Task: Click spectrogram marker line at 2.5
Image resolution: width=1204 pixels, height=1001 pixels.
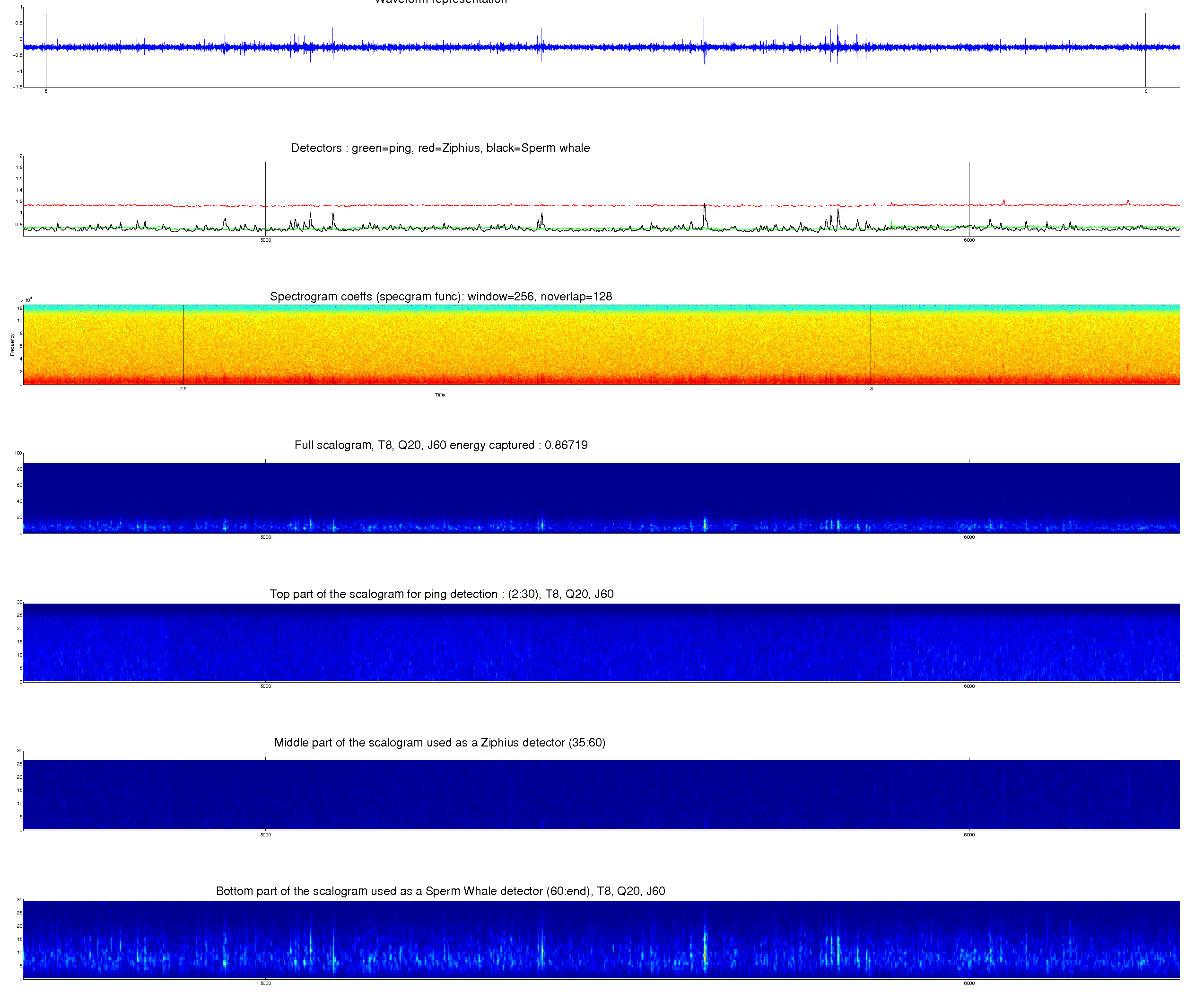Action: point(183,344)
